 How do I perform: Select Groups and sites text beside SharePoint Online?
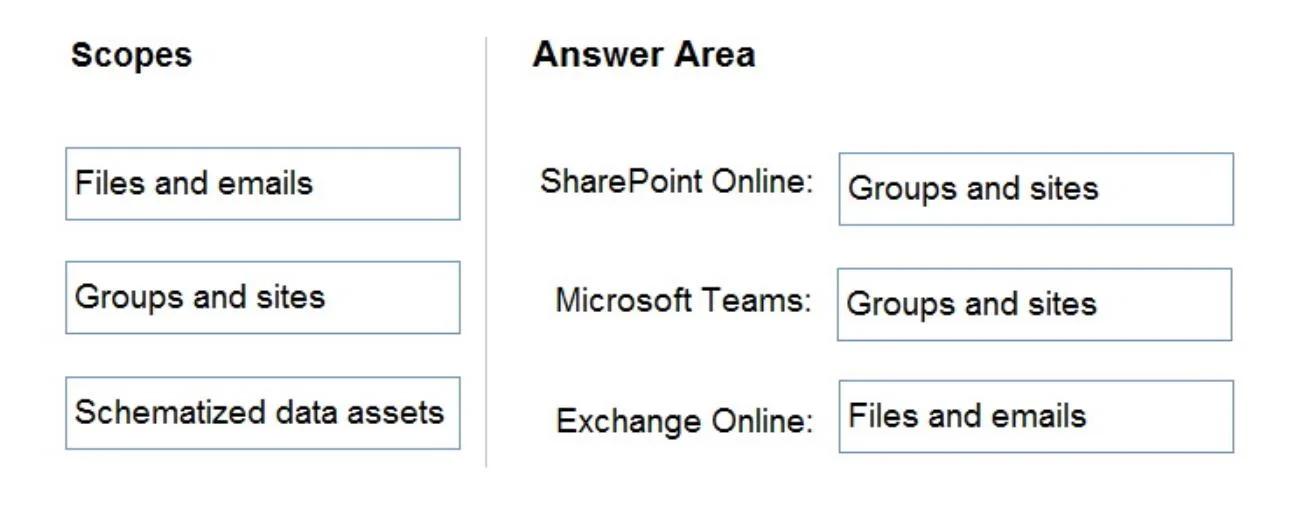tap(973, 189)
